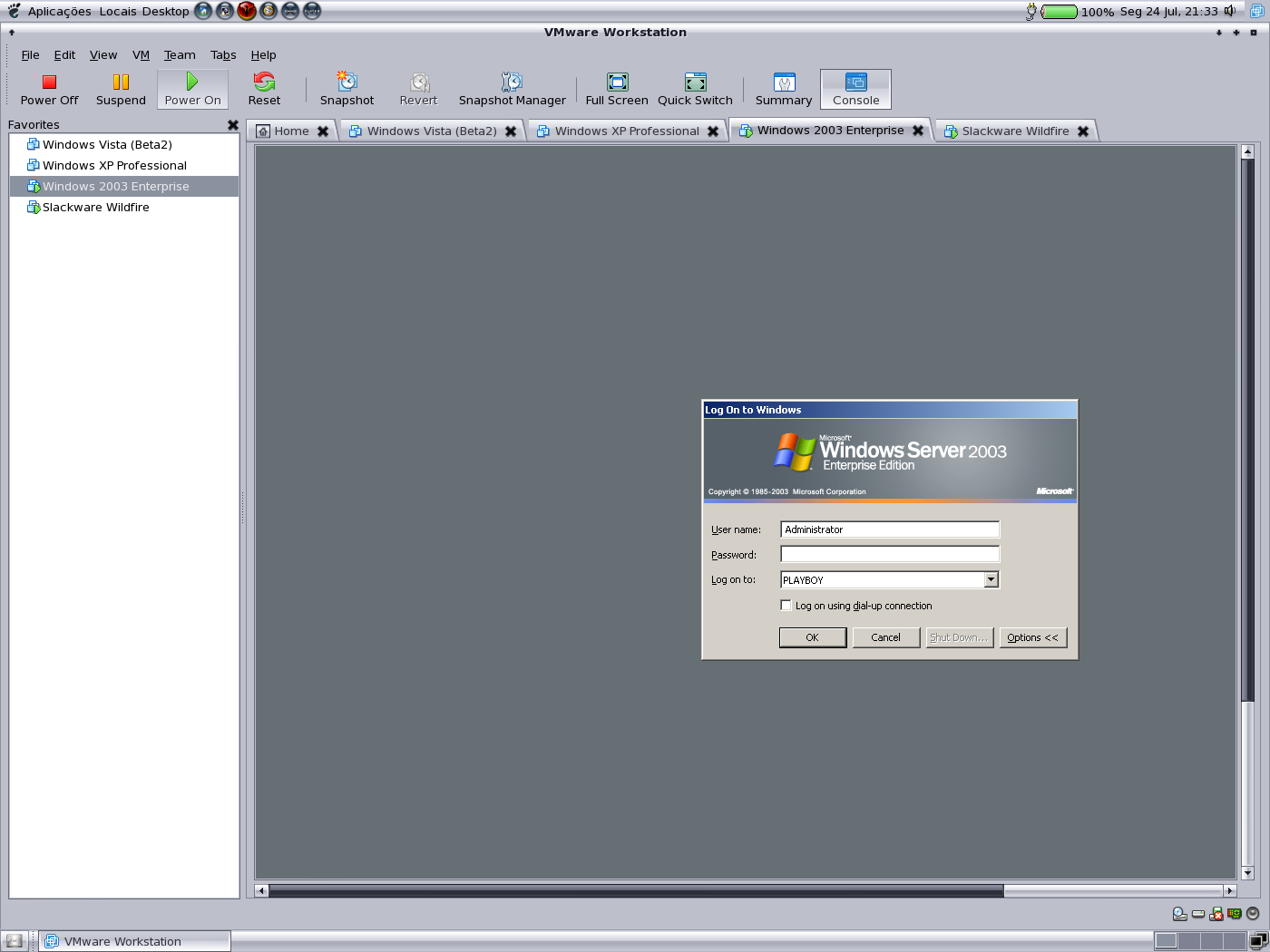This screenshot has height=952, width=1270.
Task: Click the hard disk device status icon
Action: pos(1198,914)
